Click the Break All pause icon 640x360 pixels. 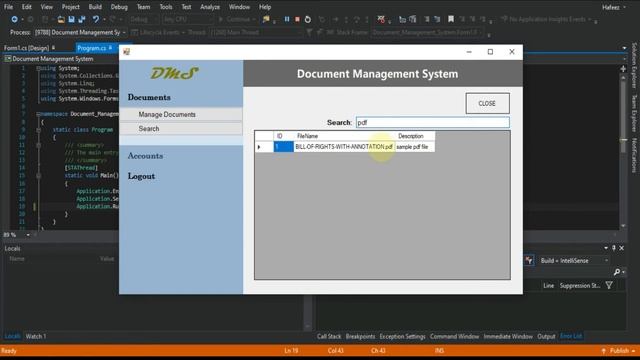287,19
